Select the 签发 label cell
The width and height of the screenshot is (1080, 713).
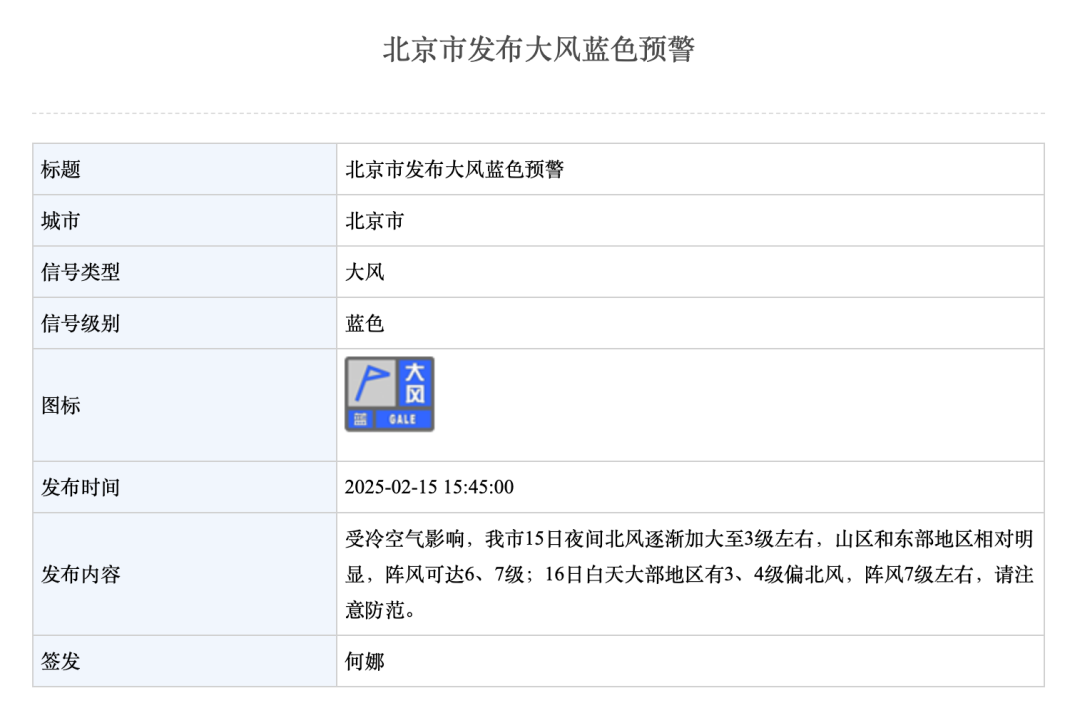[x=61, y=661]
